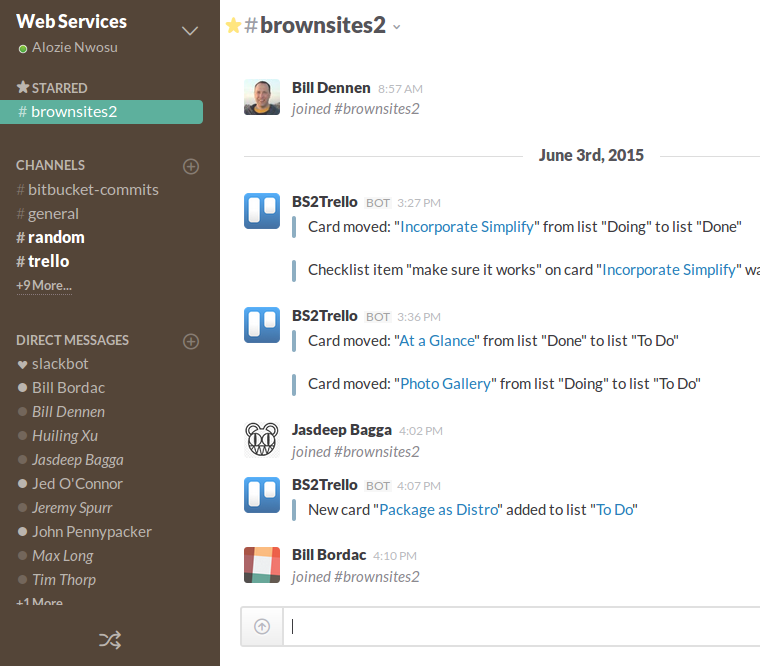
Task: Open direct message with Jasdeep Bagga
Action: click(x=78, y=460)
